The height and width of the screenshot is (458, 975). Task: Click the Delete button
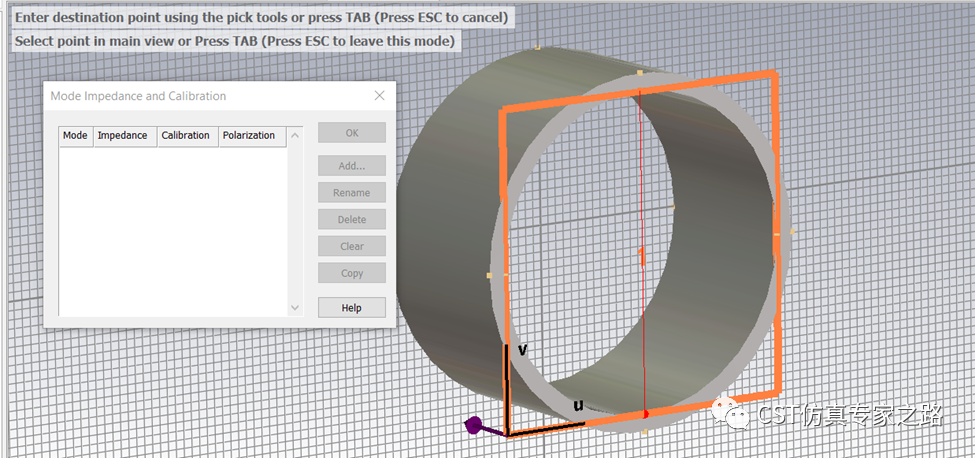coord(352,219)
